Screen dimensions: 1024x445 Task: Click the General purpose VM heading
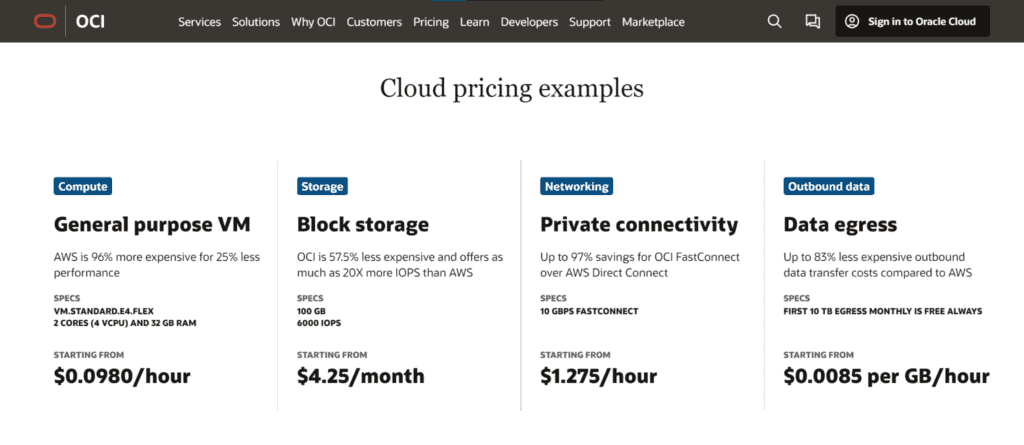click(x=152, y=225)
